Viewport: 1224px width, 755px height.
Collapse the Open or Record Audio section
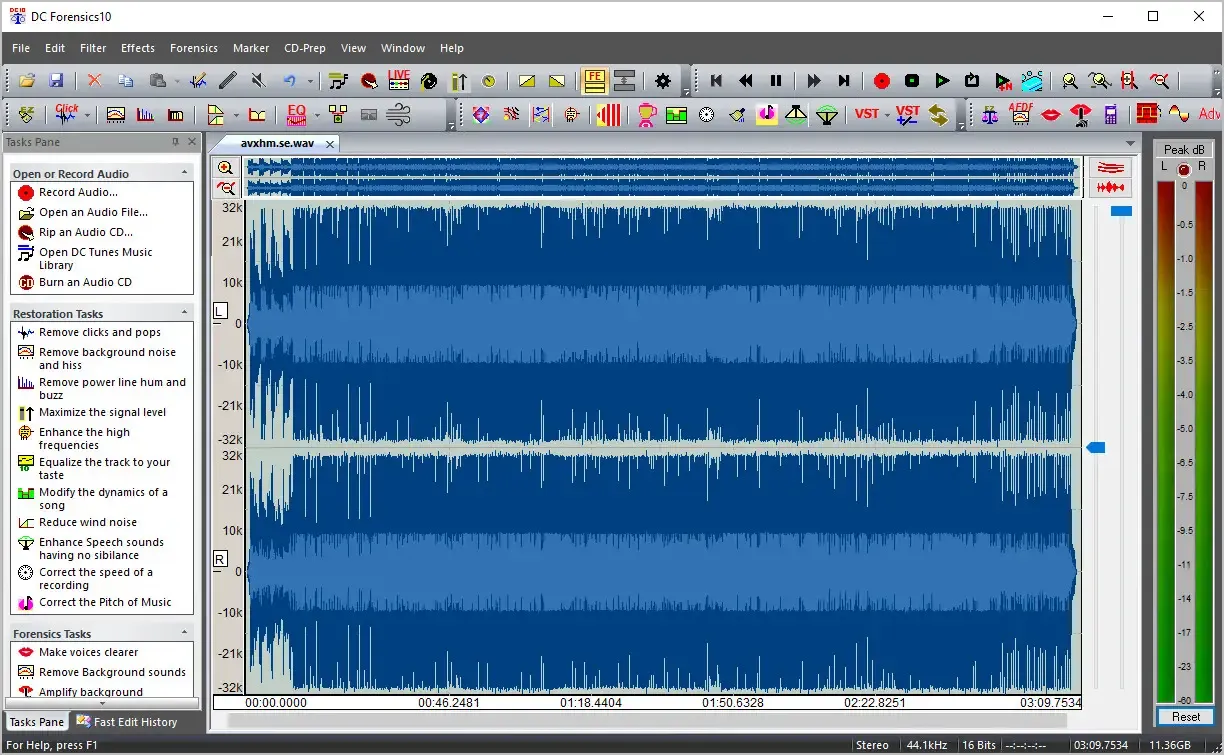pyautogui.click(x=184, y=172)
